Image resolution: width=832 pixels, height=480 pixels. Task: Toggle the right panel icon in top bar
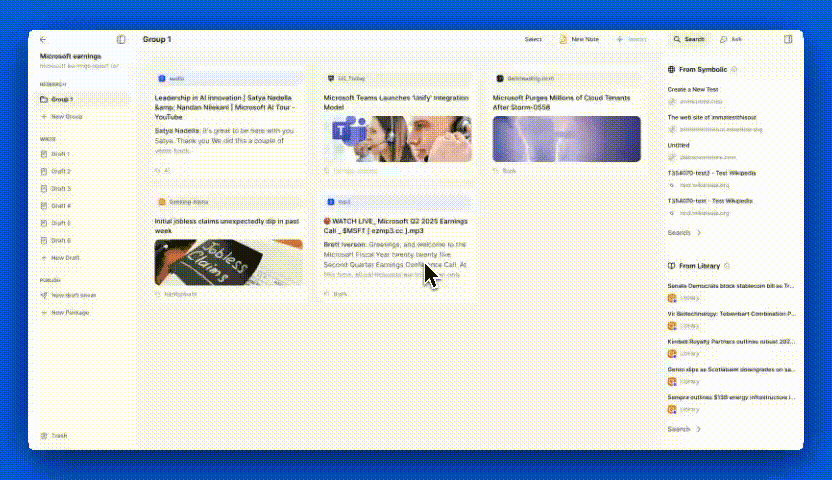pos(788,39)
